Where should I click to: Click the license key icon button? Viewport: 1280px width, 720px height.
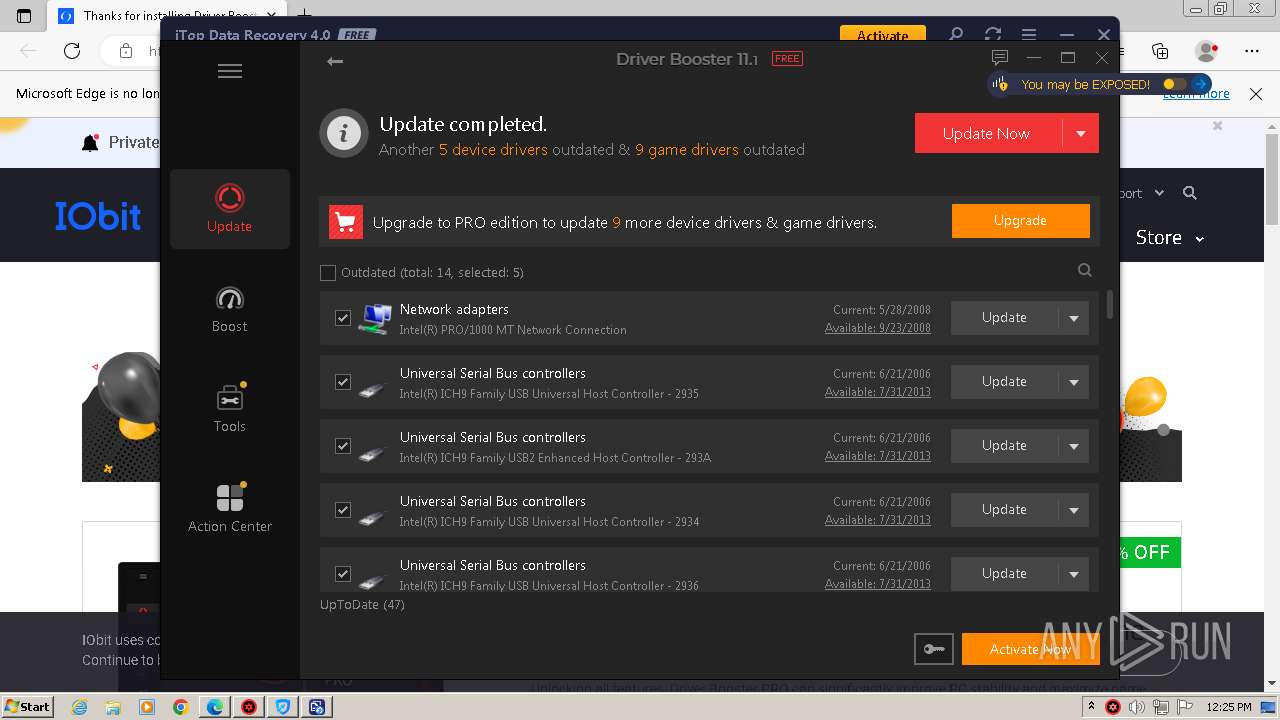coord(934,649)
